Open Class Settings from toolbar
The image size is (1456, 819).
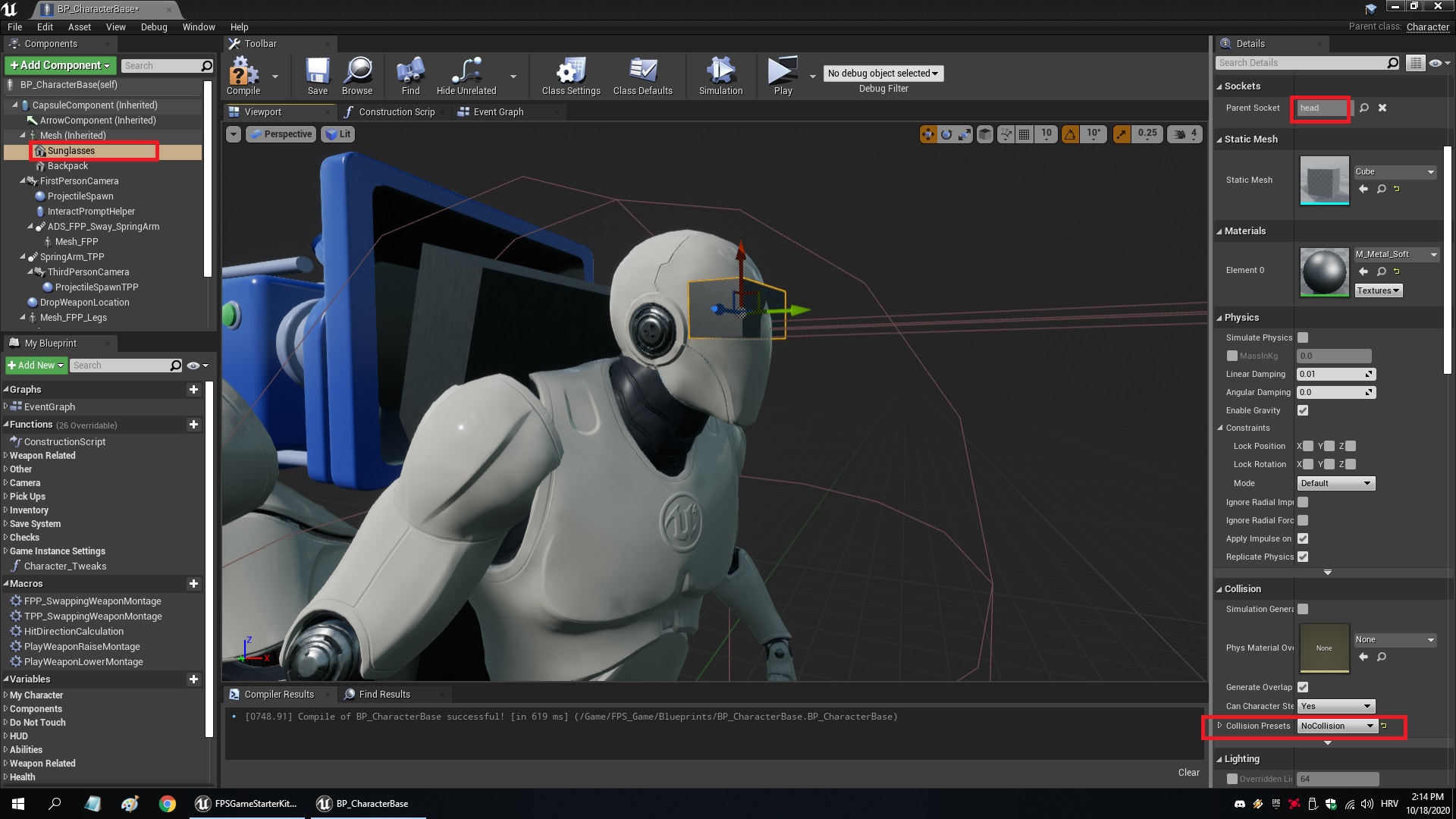570,74
